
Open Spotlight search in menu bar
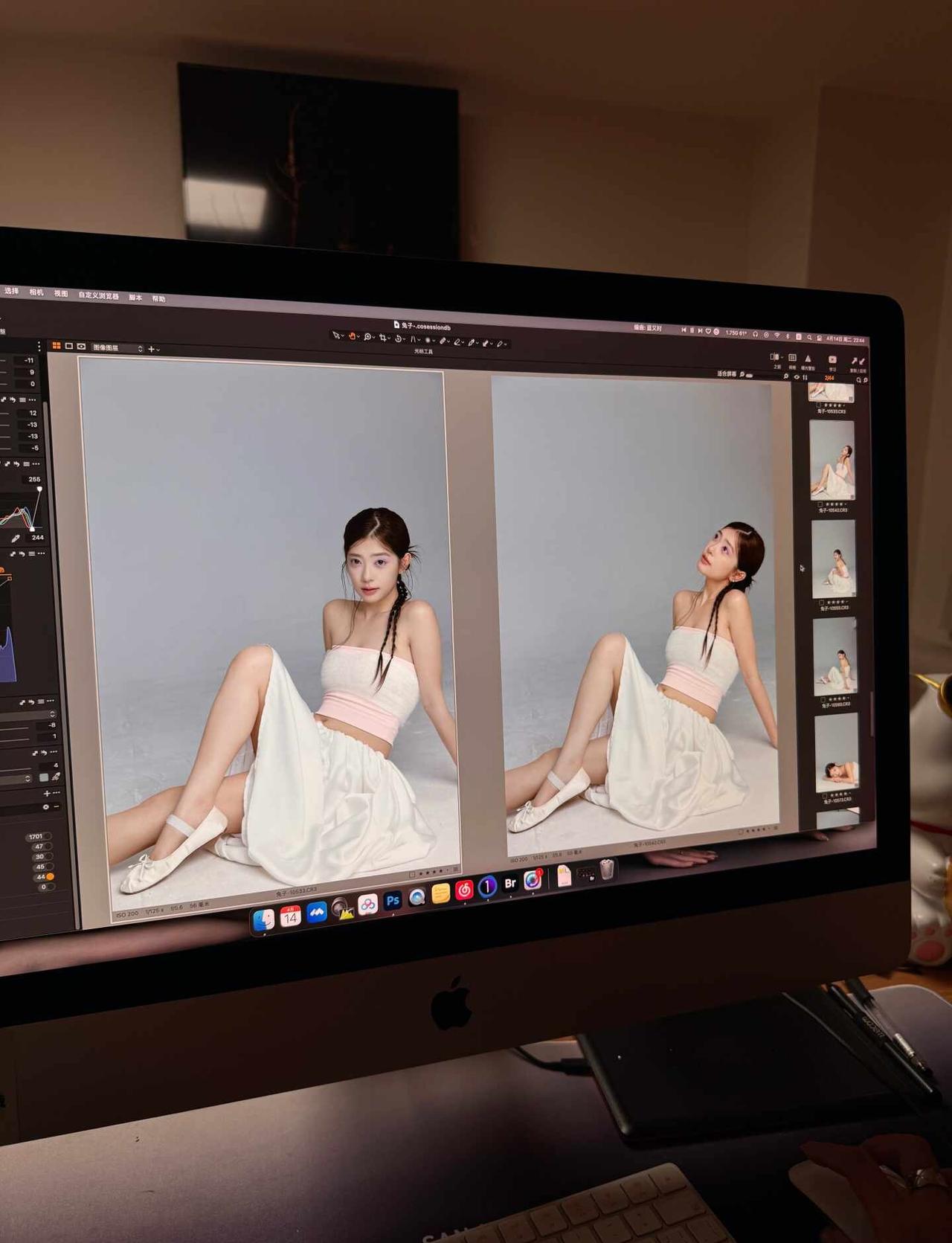[810, 338]
